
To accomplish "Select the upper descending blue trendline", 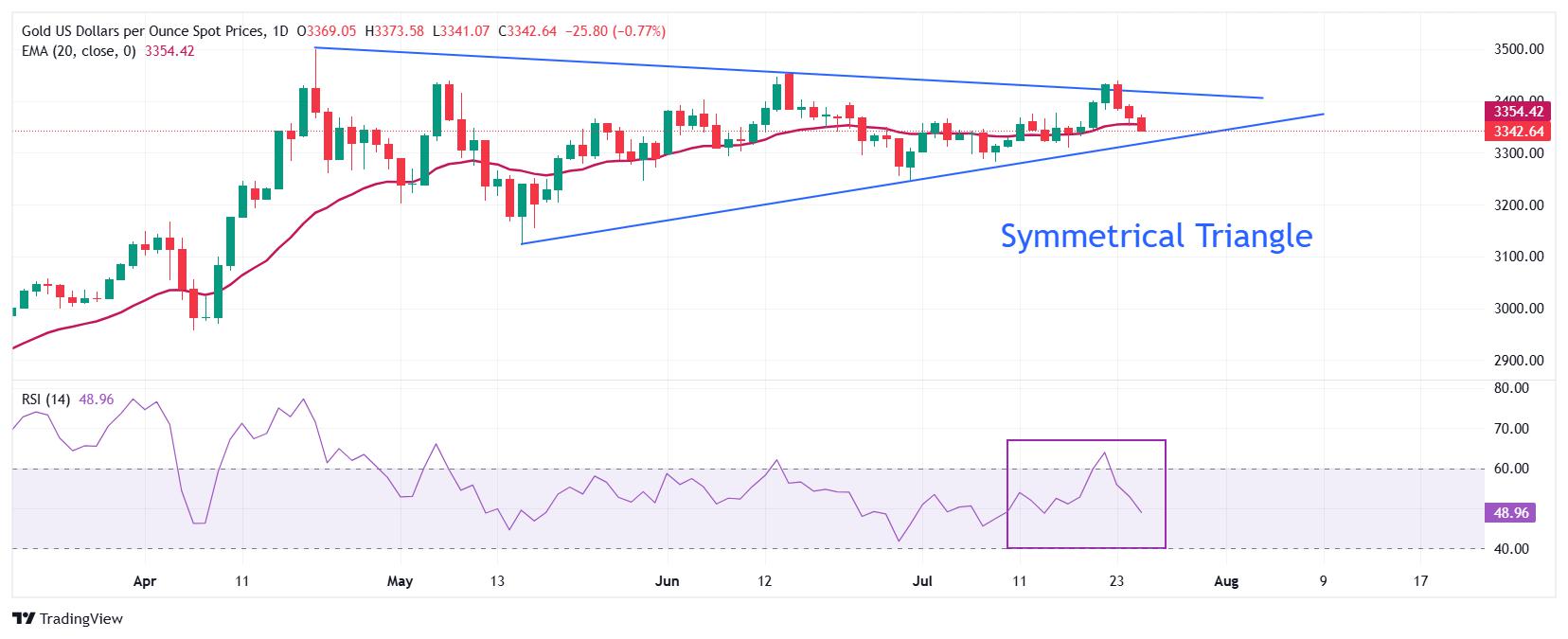I will pos(789,73).
